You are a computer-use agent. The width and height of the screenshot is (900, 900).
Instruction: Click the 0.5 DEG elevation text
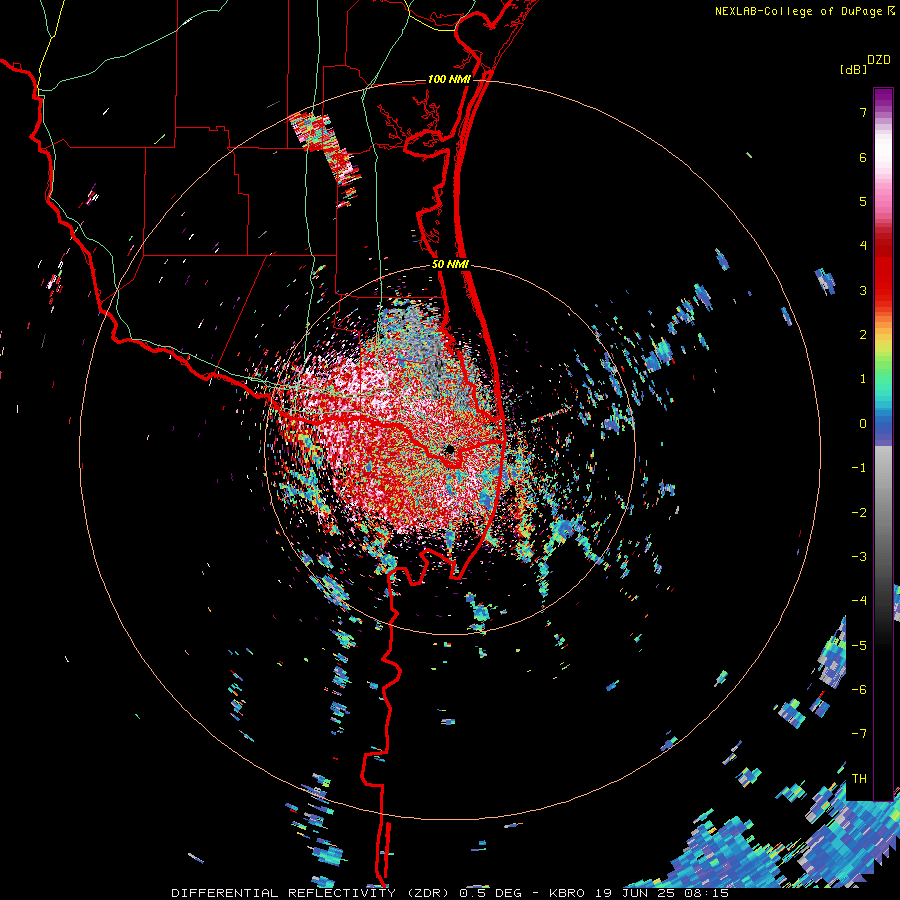pos(490,893)
